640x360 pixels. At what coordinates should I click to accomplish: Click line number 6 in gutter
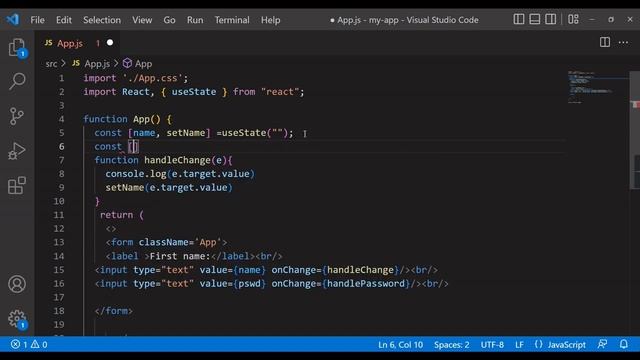(x=61, y=147)
